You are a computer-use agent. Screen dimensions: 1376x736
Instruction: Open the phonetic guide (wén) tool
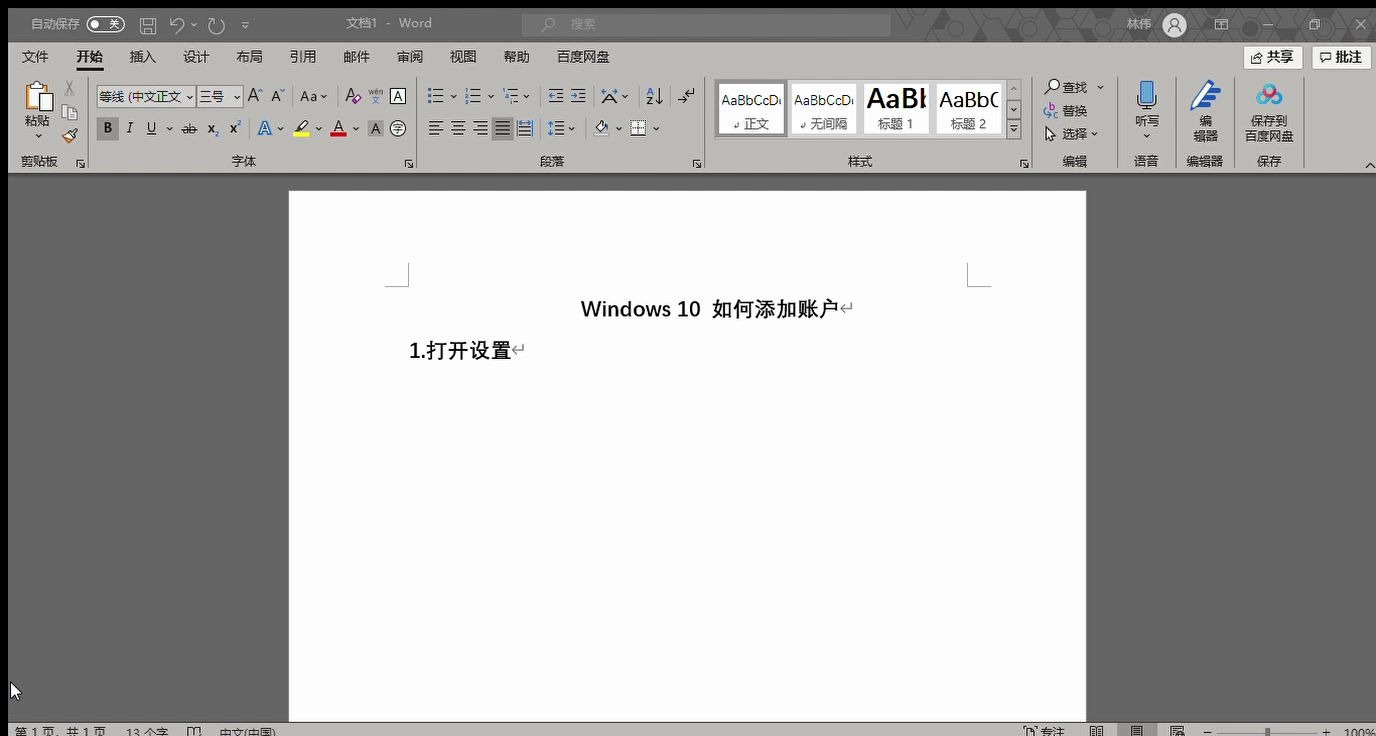(x=375, y=96)
